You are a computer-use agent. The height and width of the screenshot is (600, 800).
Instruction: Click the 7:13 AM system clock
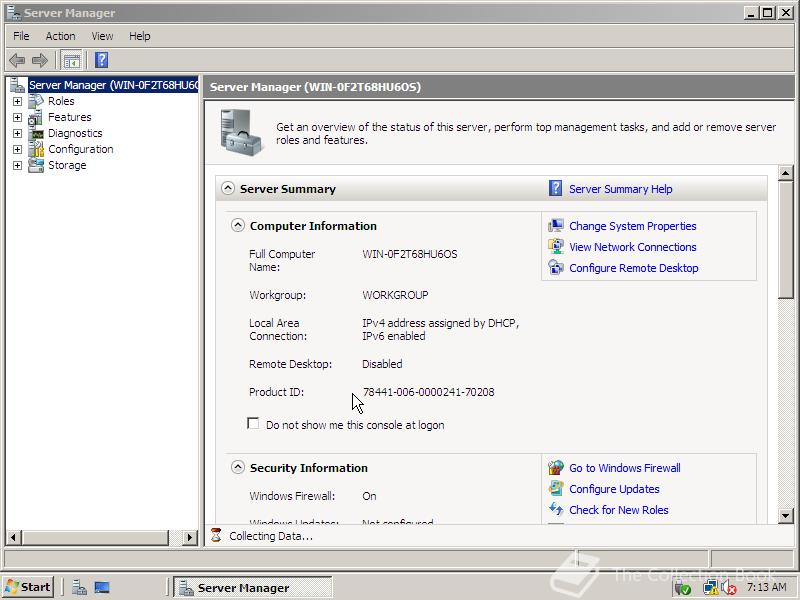766,587
